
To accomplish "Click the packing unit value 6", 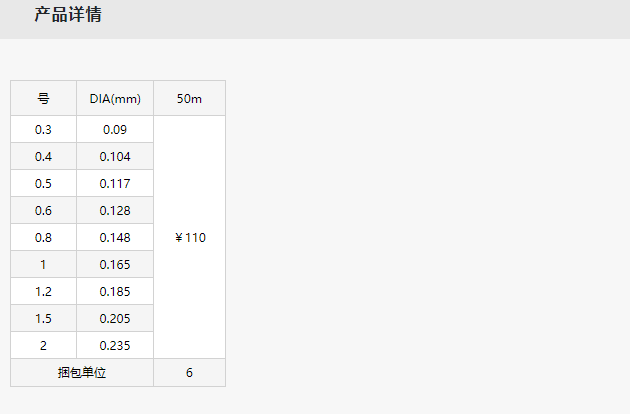I will (x=189, y=373).
